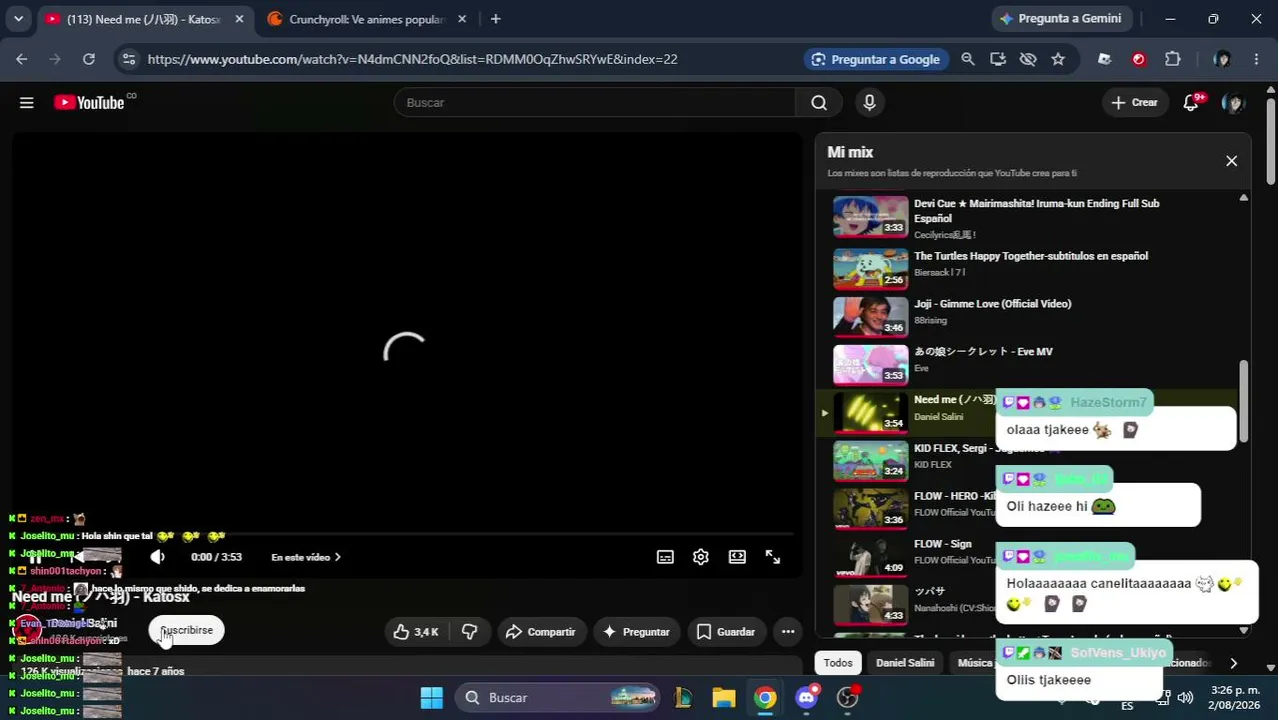
Task: Select the Daniel Salini filter chip
Action: pyautogui.click(x=905, y=662)
